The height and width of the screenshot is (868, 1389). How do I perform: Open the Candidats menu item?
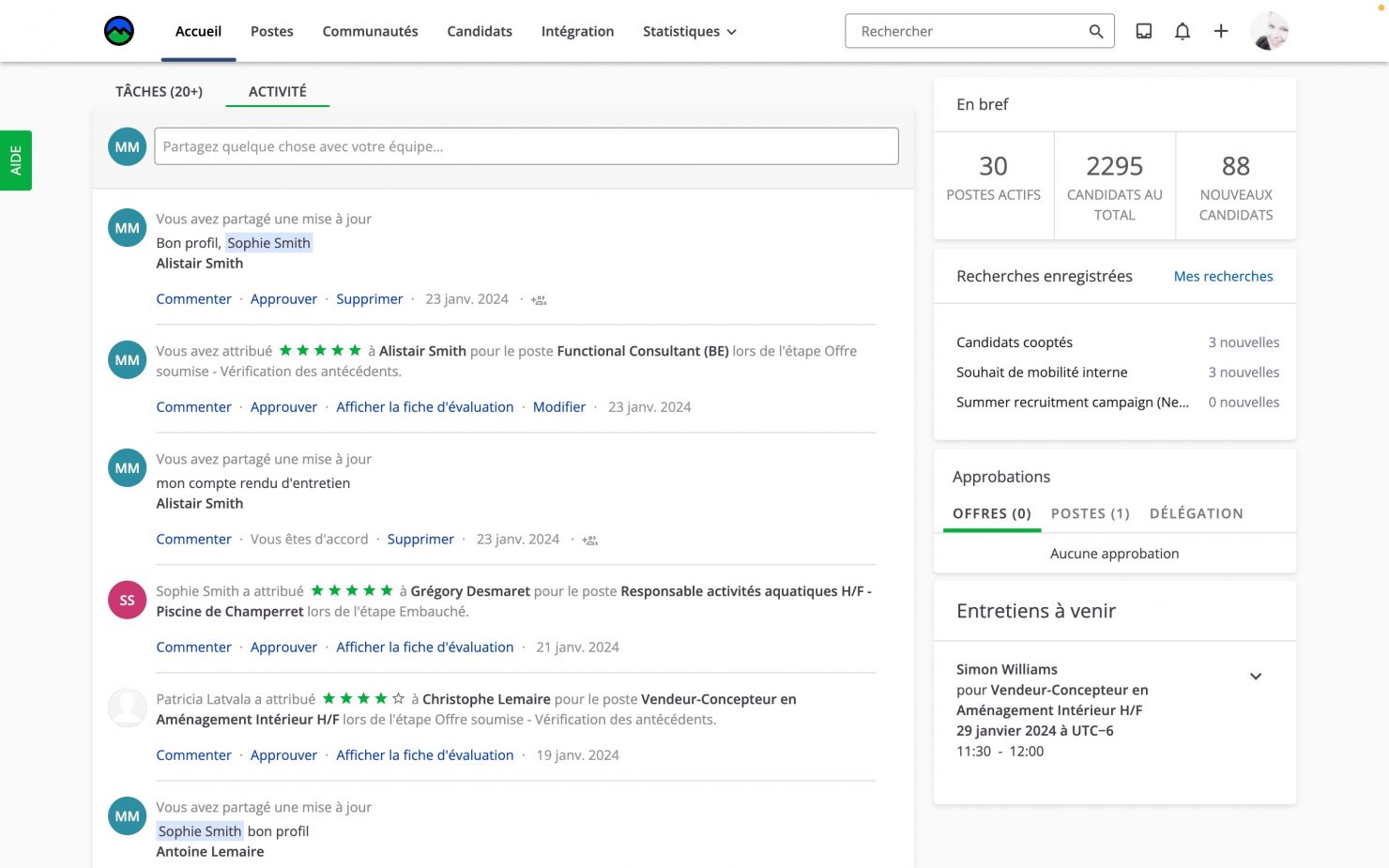pyautogui.click(x=479, y=31)
